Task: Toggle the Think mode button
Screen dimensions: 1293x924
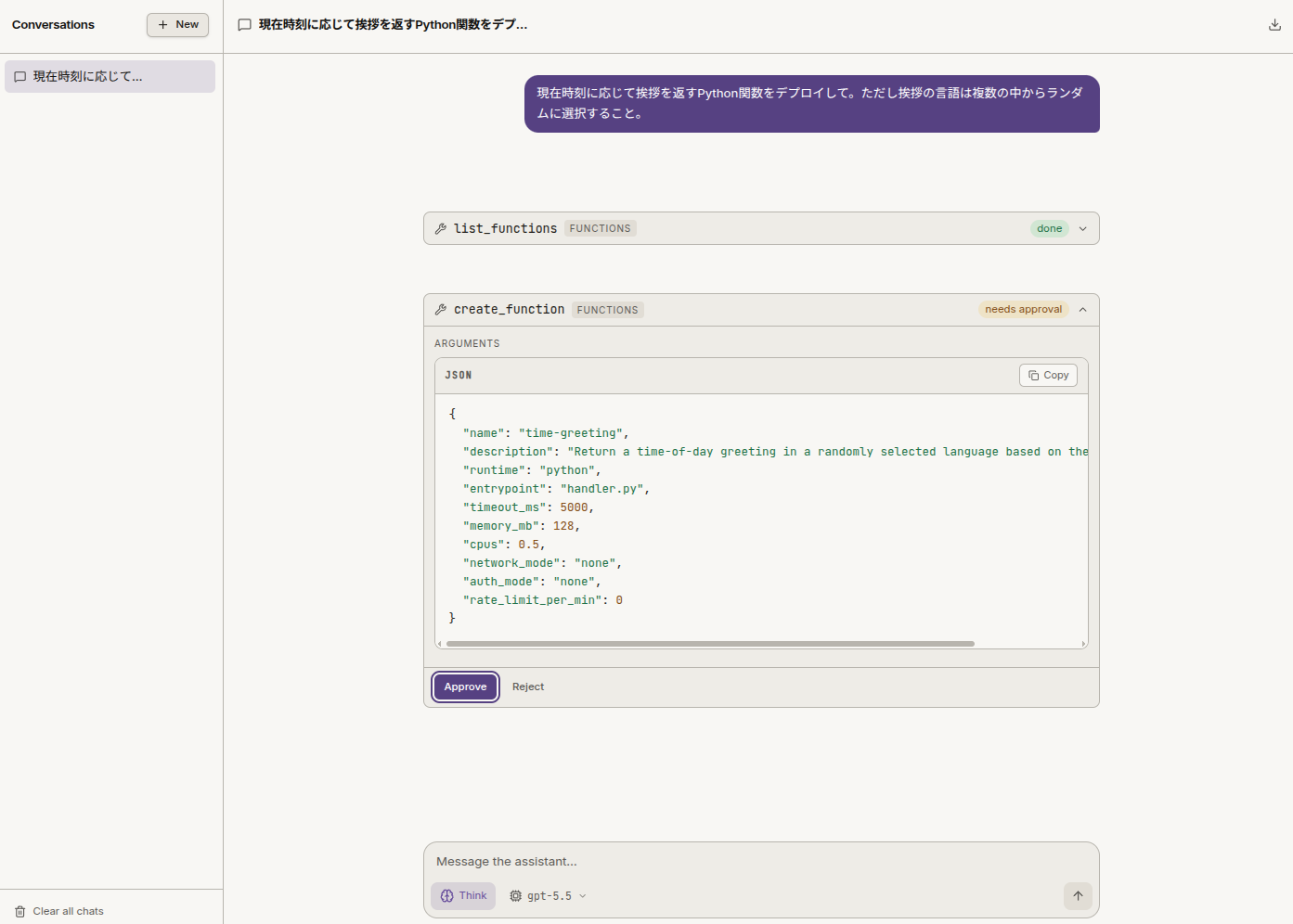Action: (463, 896)
